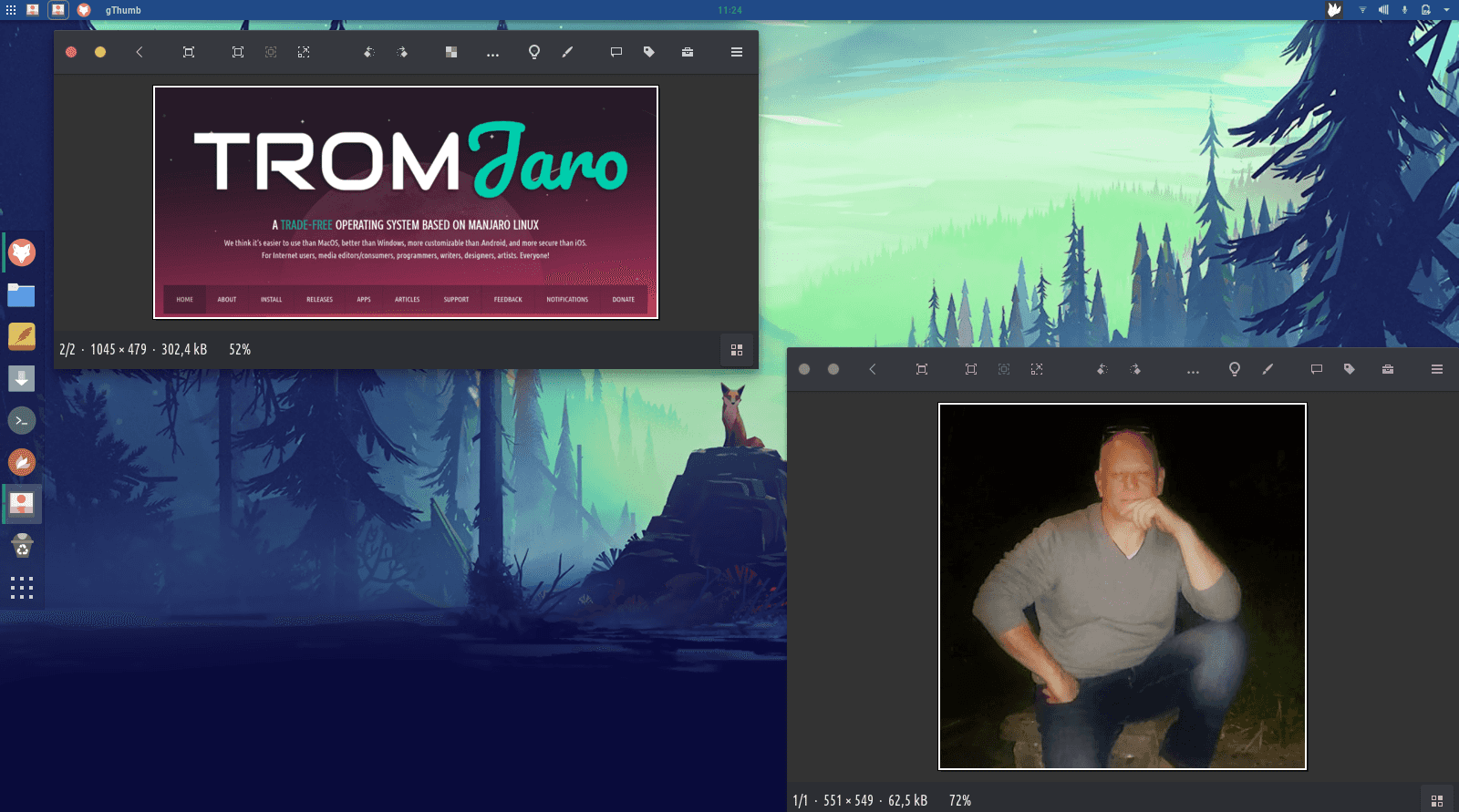This screenshot has width=1459, height=812.
Task: Rotate the TROMjaro image left
Action: (368, 52)
